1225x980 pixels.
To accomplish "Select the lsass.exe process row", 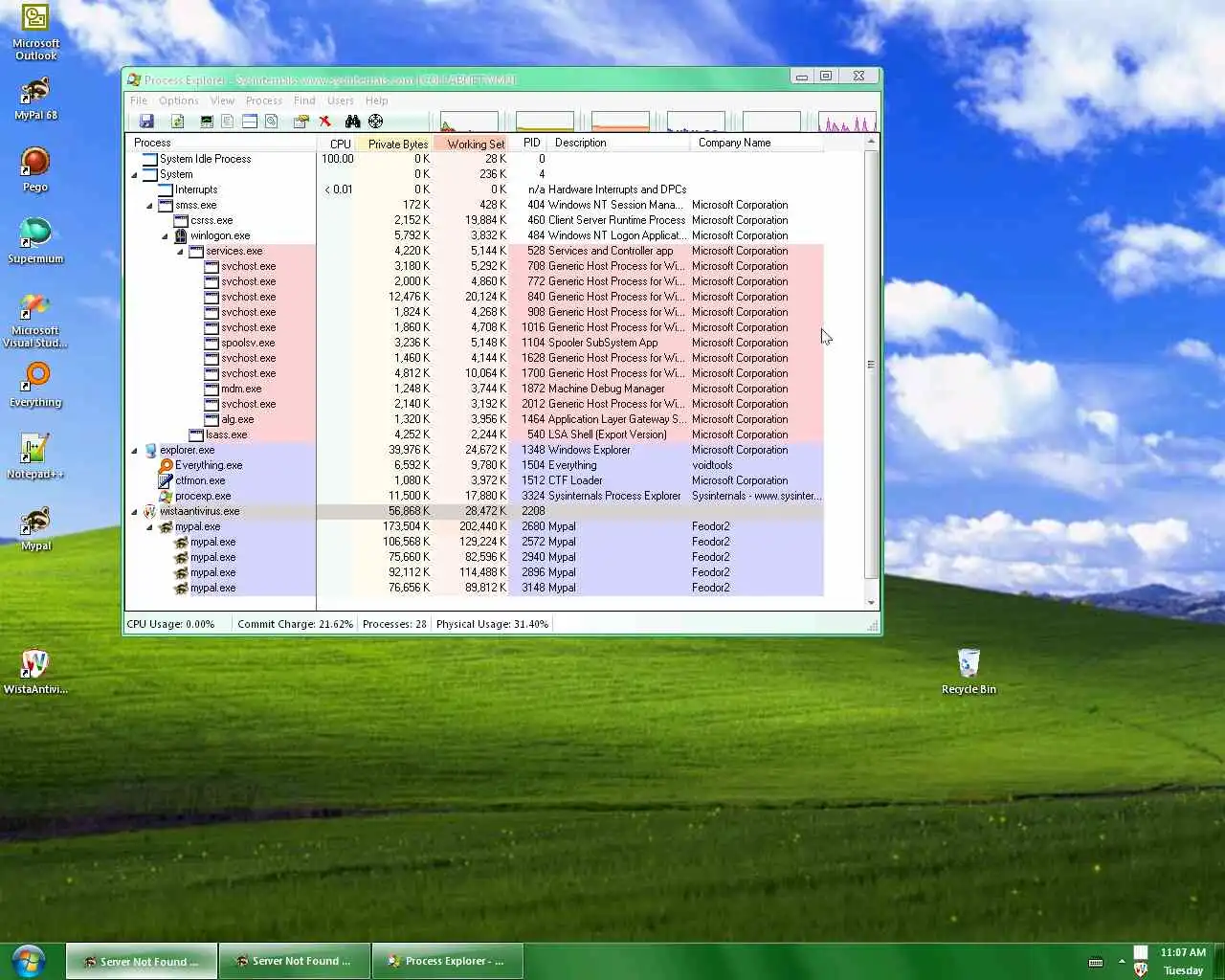I will pyautogui.click(x=475, y=434).
